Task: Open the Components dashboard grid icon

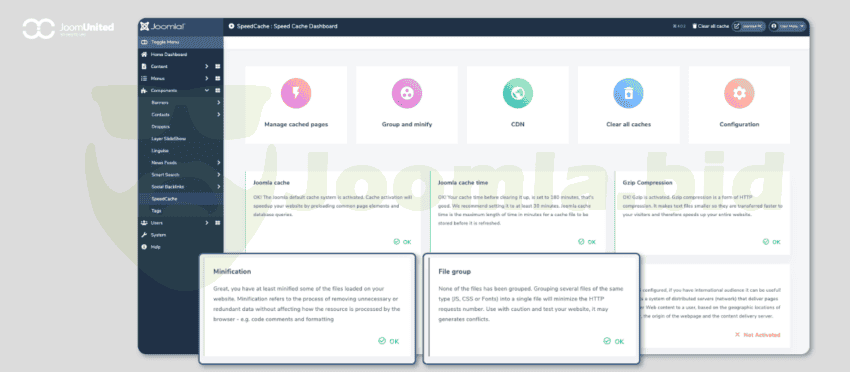Action: tap(217, 91)
